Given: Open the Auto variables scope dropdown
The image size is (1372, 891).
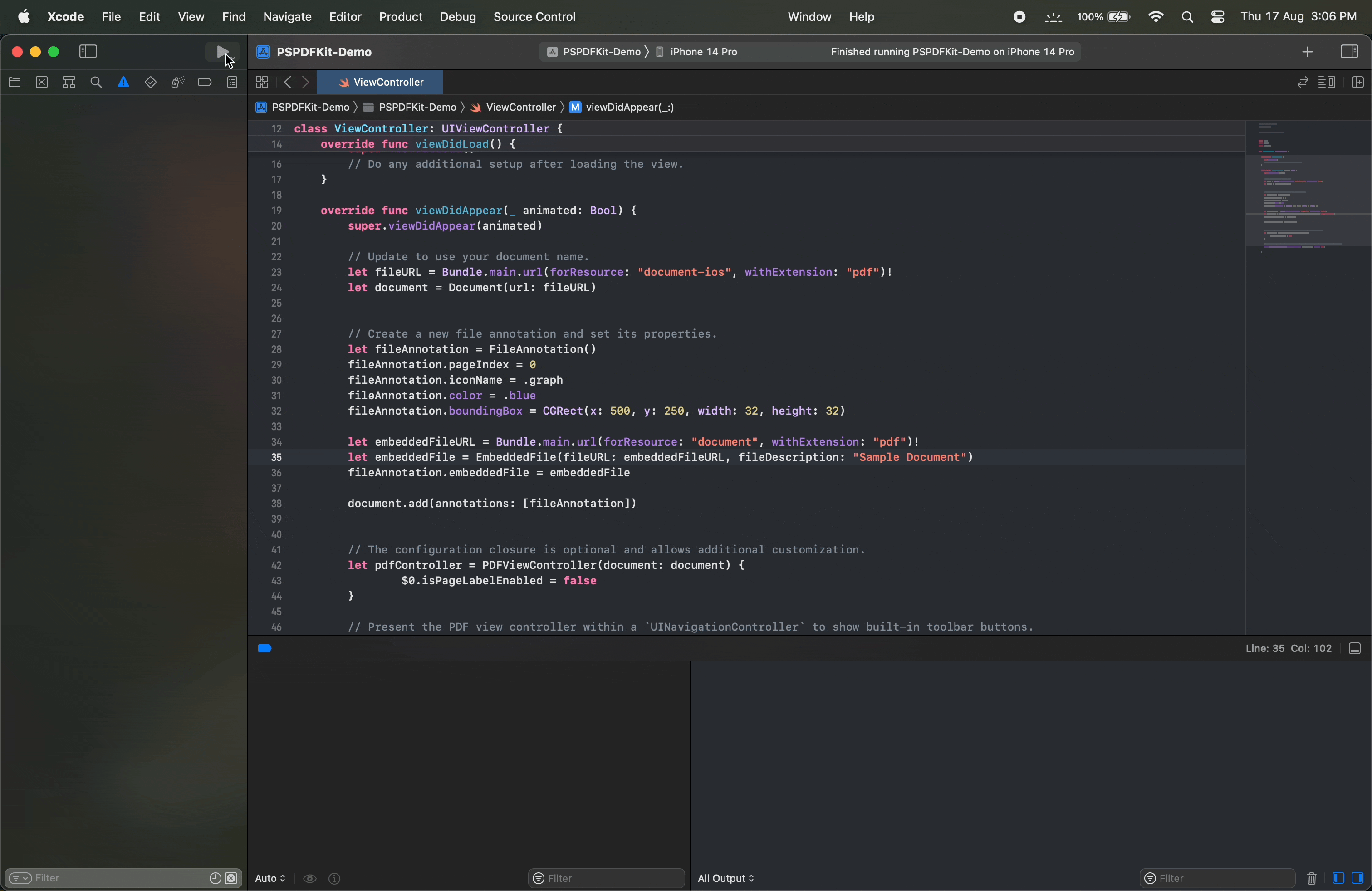Looking at the screenshot, I should tap(270, 879).
